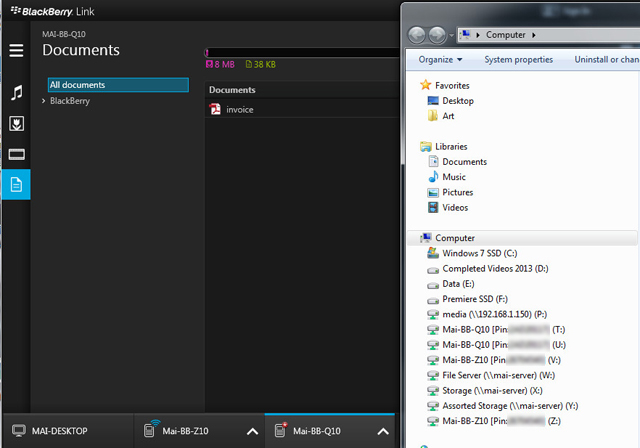This screenshot has width=640, height=448.
Task: Expand the BlackBerry folder tree node
Action: (x=43, y=101)
